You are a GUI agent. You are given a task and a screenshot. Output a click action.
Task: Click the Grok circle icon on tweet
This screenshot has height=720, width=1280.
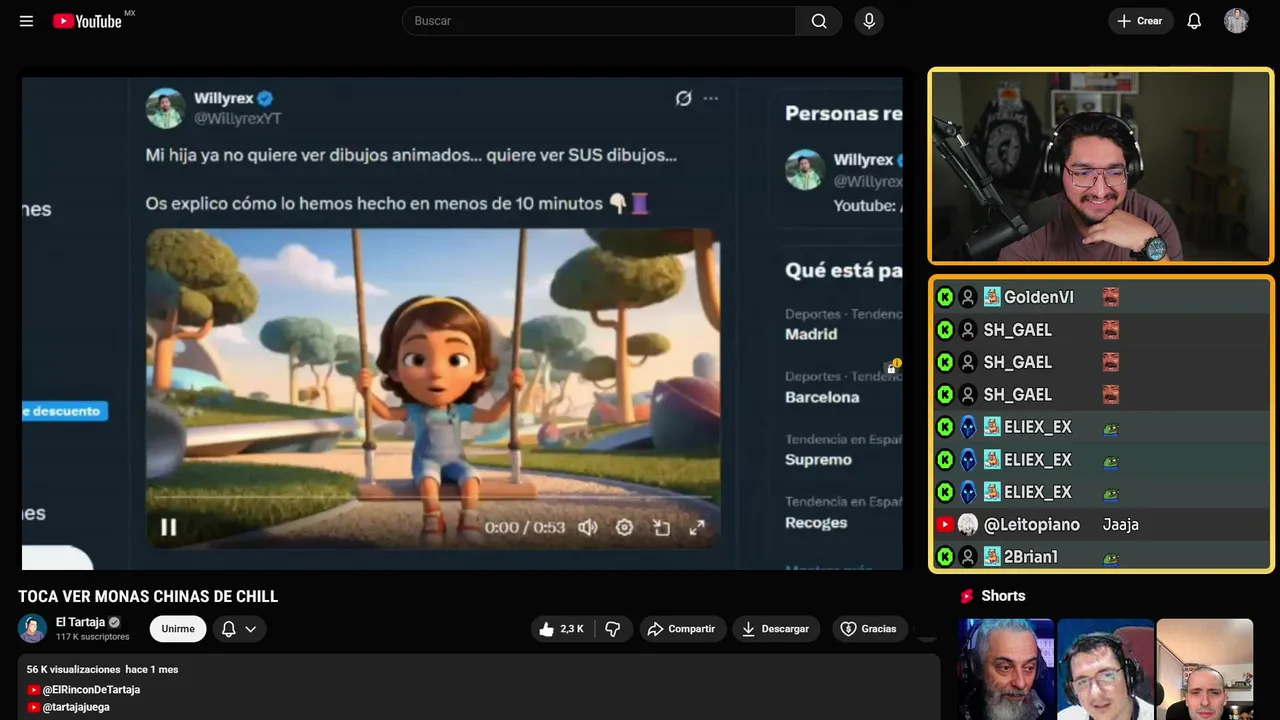[x=683, y=98]
